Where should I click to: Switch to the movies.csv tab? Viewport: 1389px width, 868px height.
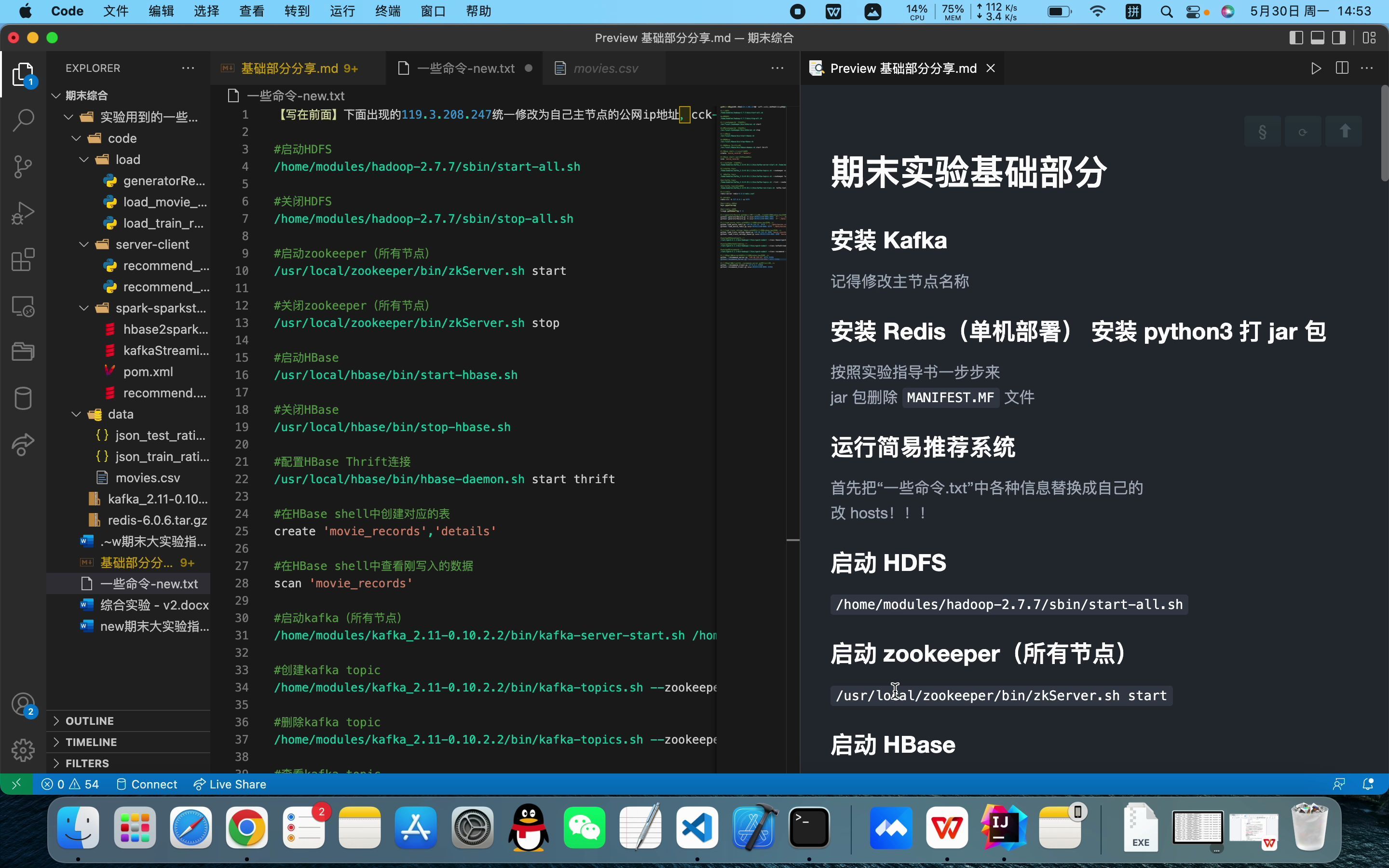point(605,68)
